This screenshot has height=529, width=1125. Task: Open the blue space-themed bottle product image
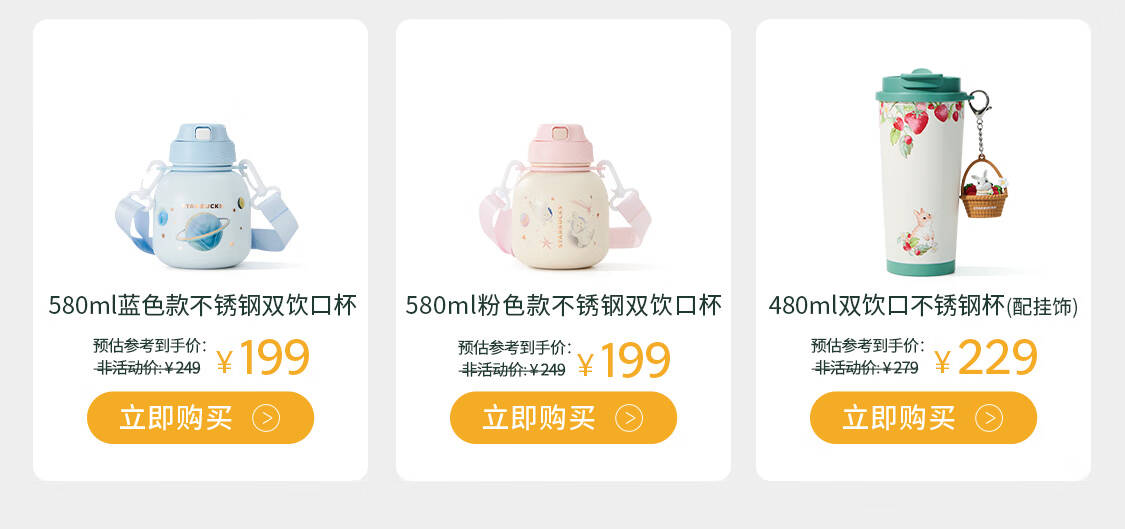pyautogui.click(x=206, y=196)
